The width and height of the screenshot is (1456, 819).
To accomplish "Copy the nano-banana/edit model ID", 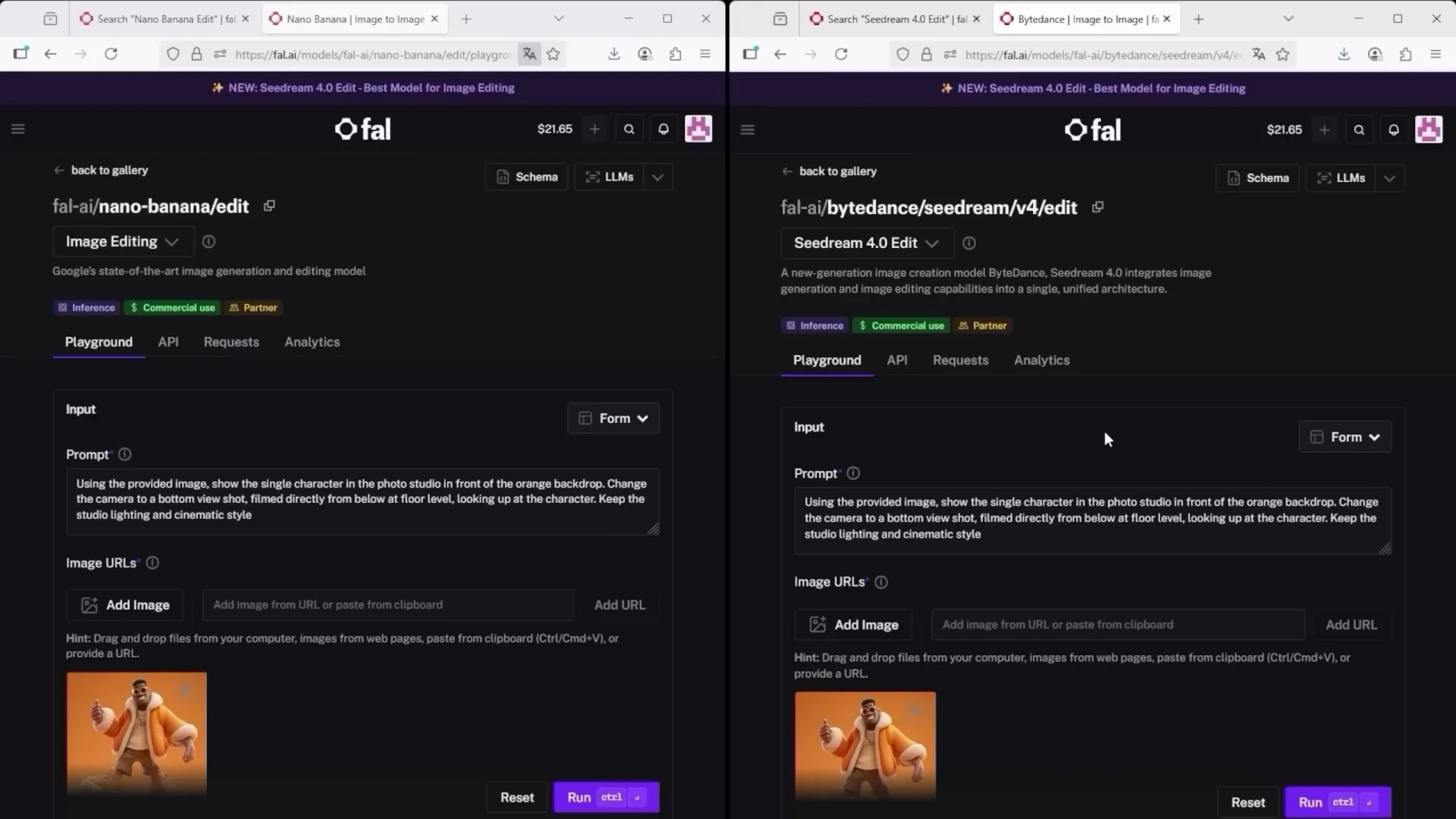I will pos(269,206).
